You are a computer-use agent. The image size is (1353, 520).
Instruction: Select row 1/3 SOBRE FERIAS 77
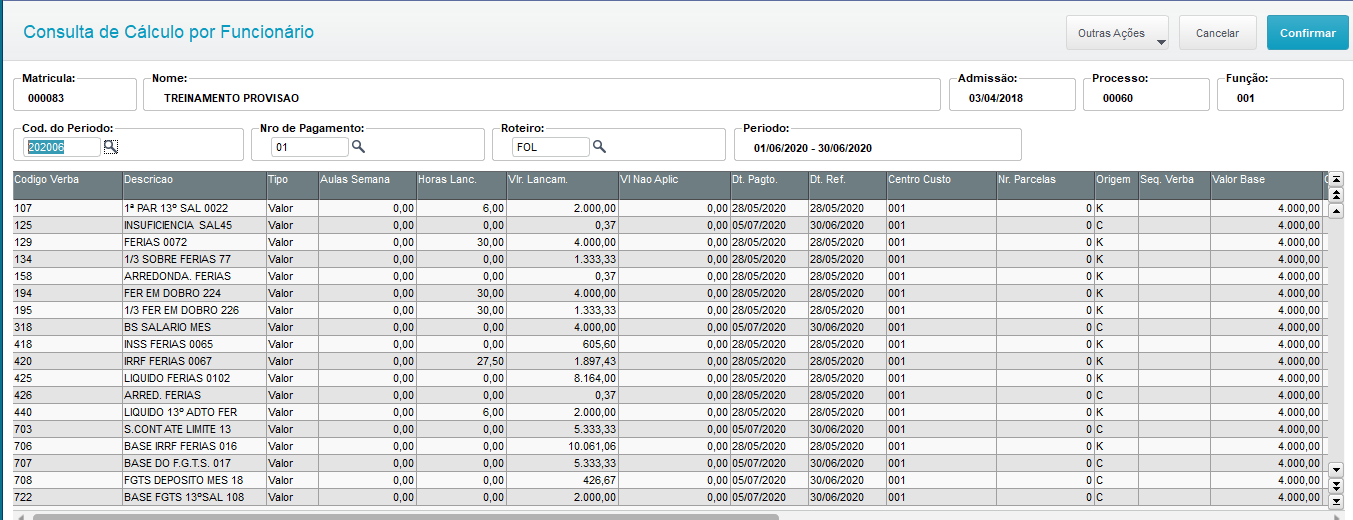pyautogui.click(x=668, y=259)
